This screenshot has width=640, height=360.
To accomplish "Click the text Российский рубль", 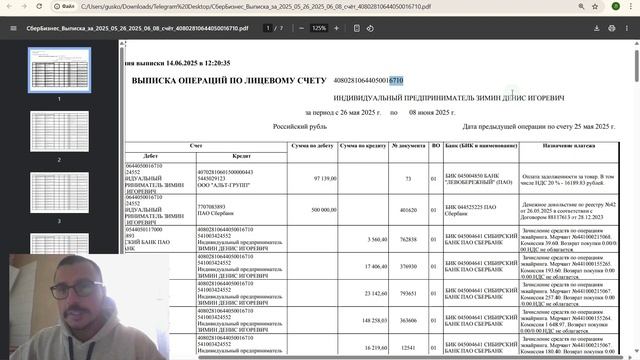I will coord(300,127).
